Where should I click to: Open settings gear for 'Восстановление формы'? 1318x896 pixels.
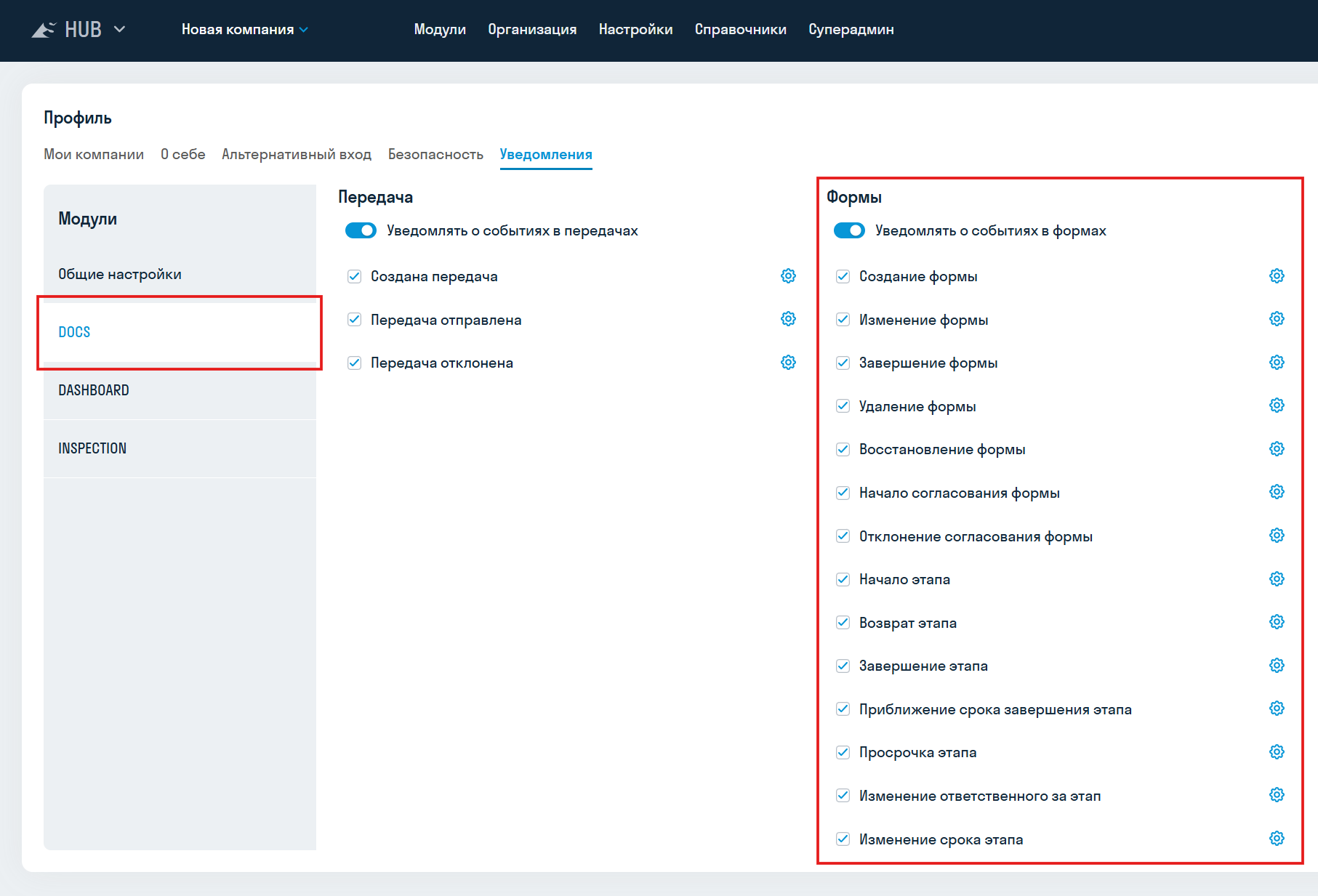point(1277,449)
